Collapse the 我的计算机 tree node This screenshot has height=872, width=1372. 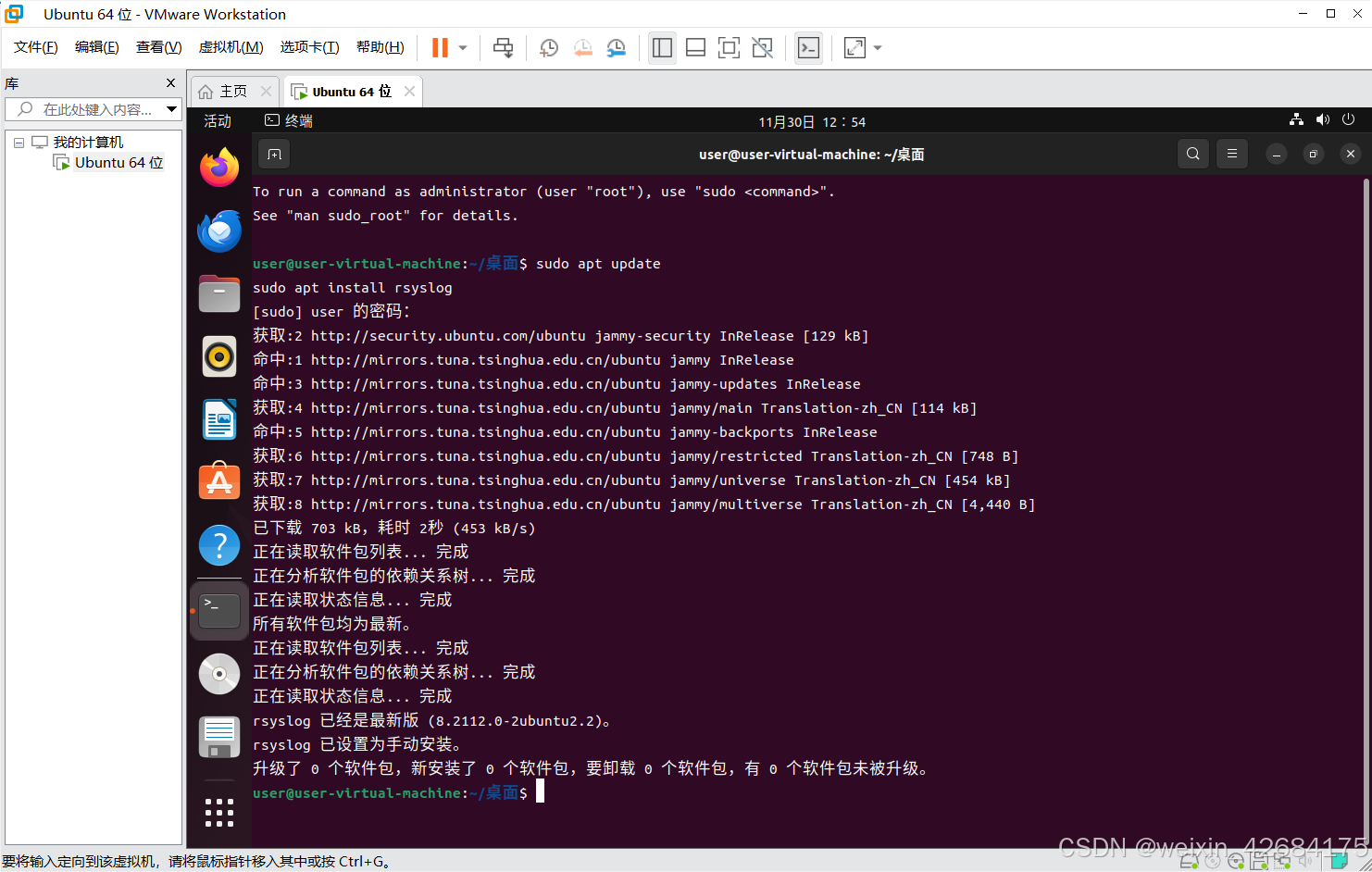[x=19, y=142]
